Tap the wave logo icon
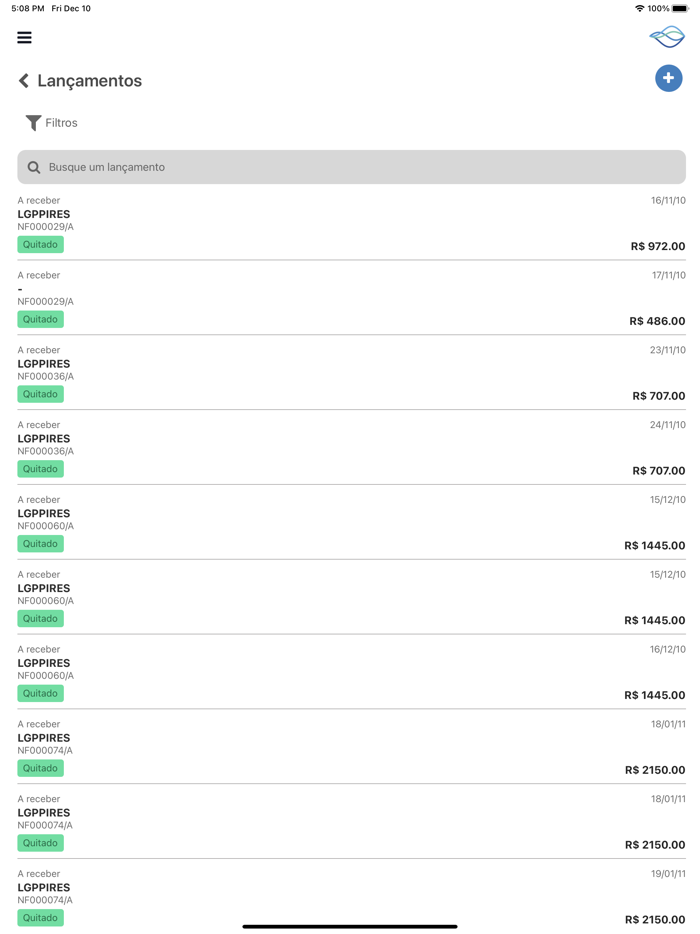 [x=667, y=37]
